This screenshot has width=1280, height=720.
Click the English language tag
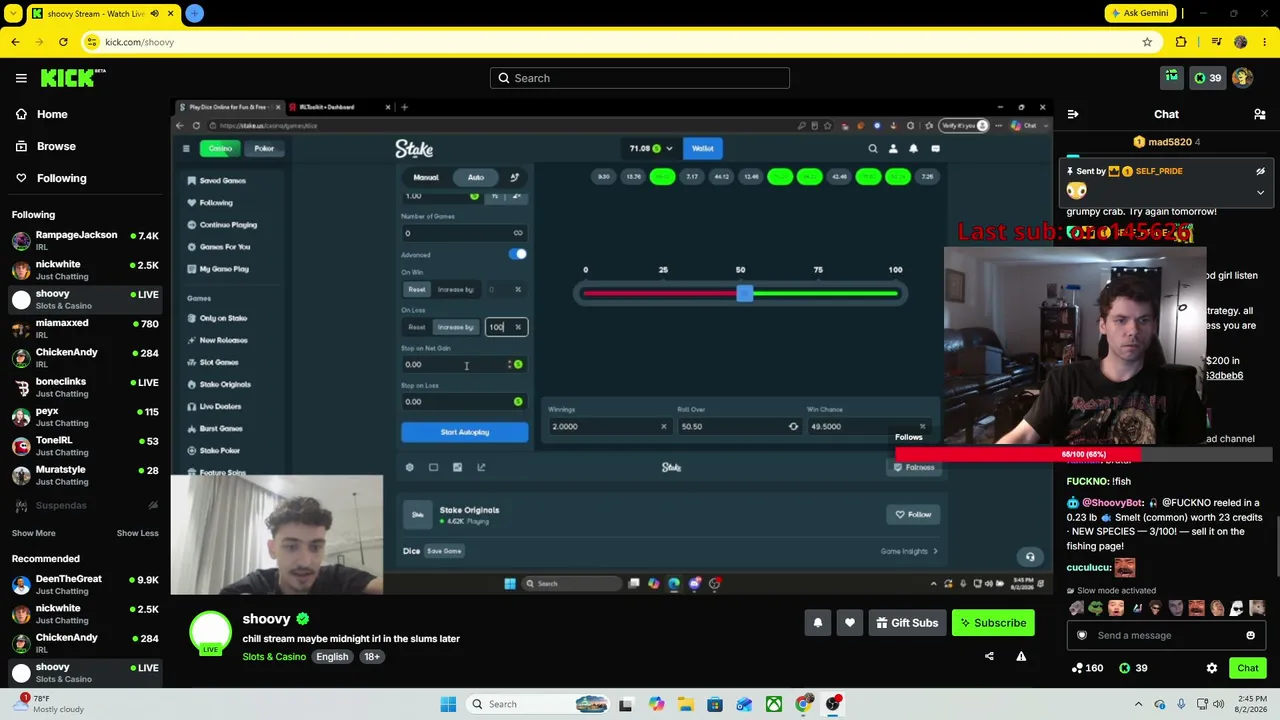coord(332,657)
